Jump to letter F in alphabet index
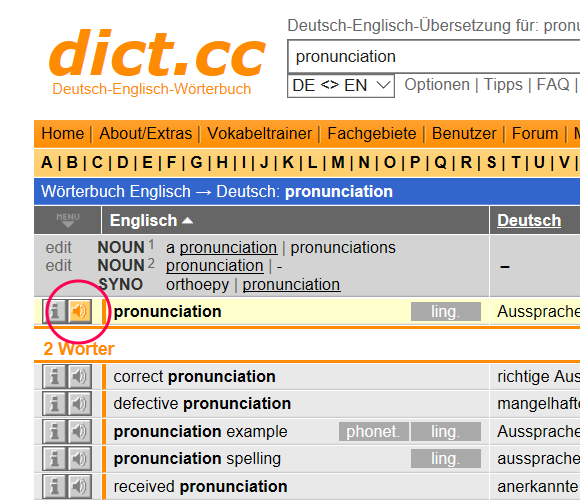 click(171, 163)
